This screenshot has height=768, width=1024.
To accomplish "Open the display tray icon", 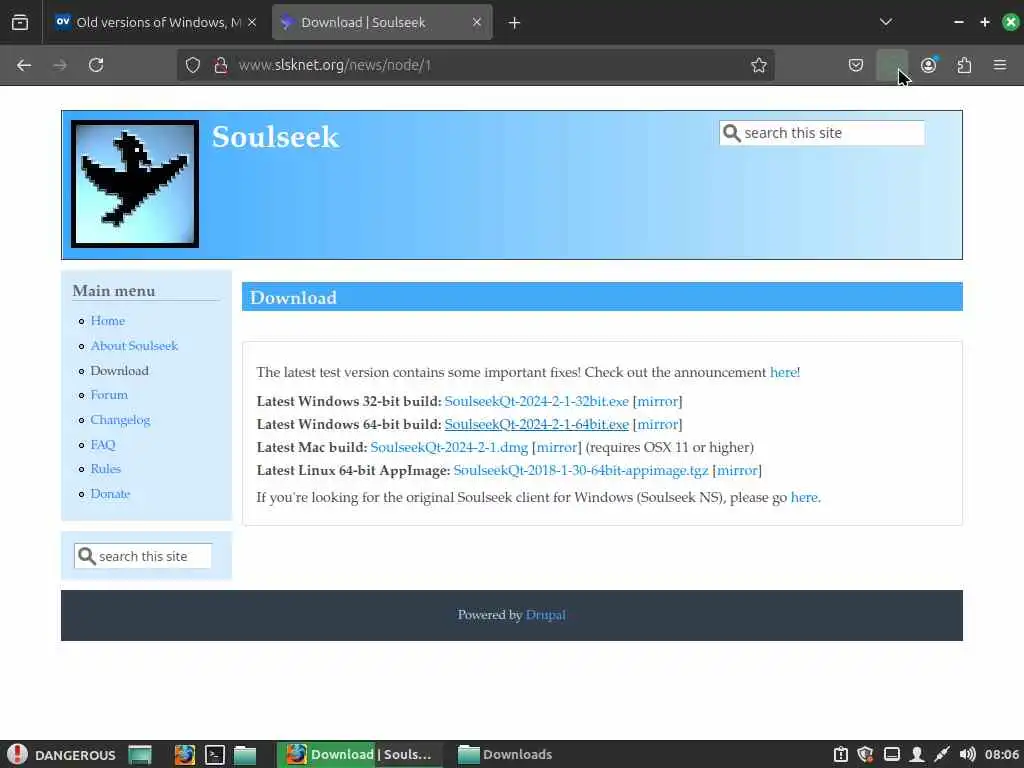I will pyautogui.click(x=891, y=755).
